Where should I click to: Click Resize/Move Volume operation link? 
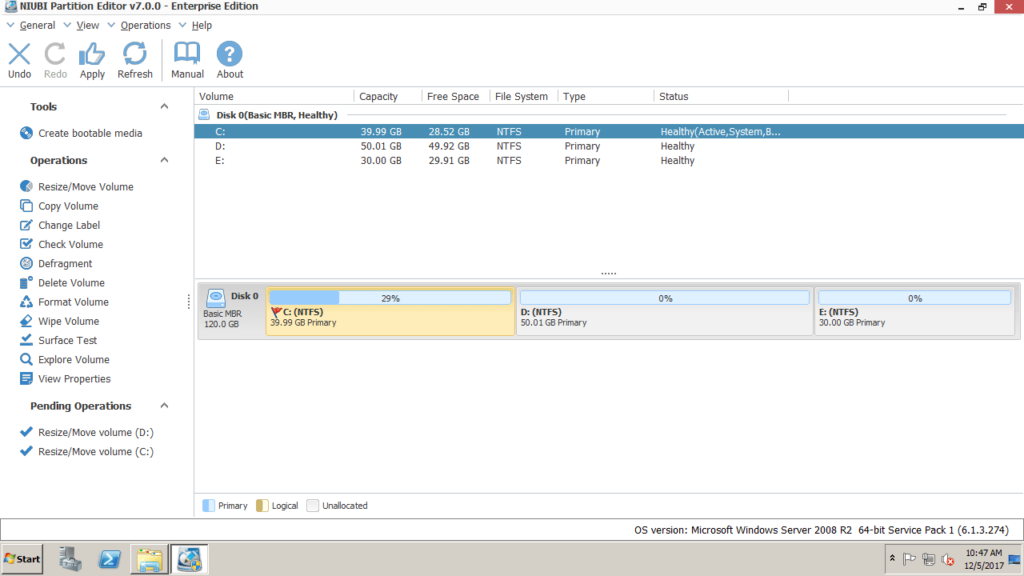[85, 187]
